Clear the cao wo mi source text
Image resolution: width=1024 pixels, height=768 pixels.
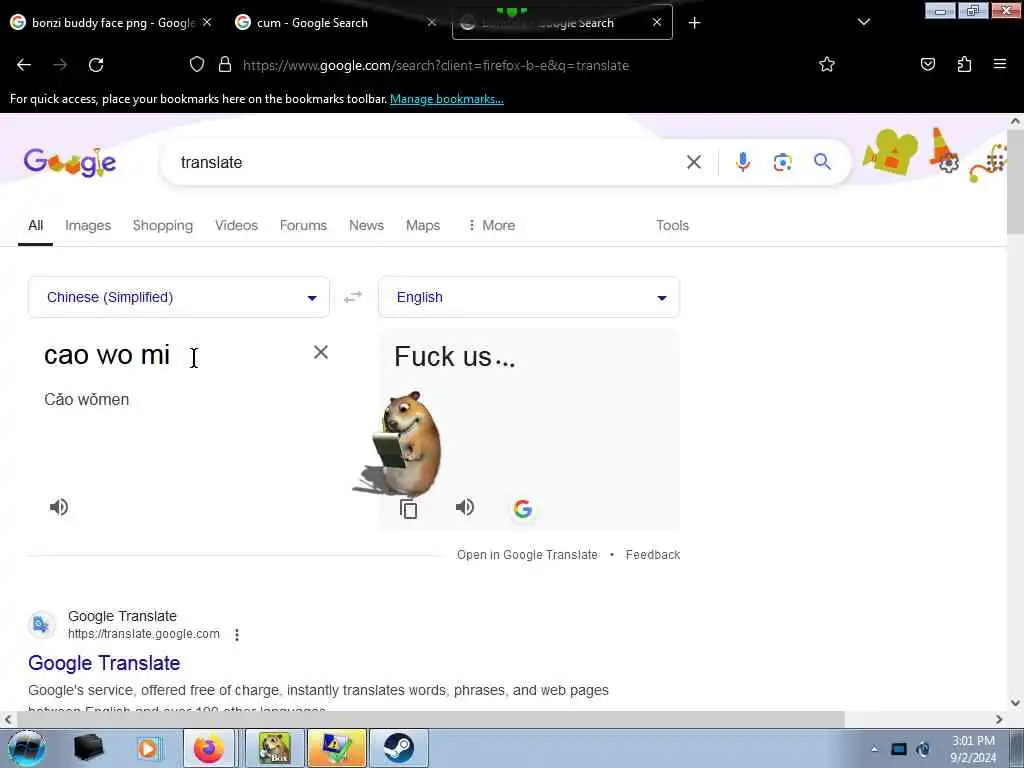click(321, 352)
